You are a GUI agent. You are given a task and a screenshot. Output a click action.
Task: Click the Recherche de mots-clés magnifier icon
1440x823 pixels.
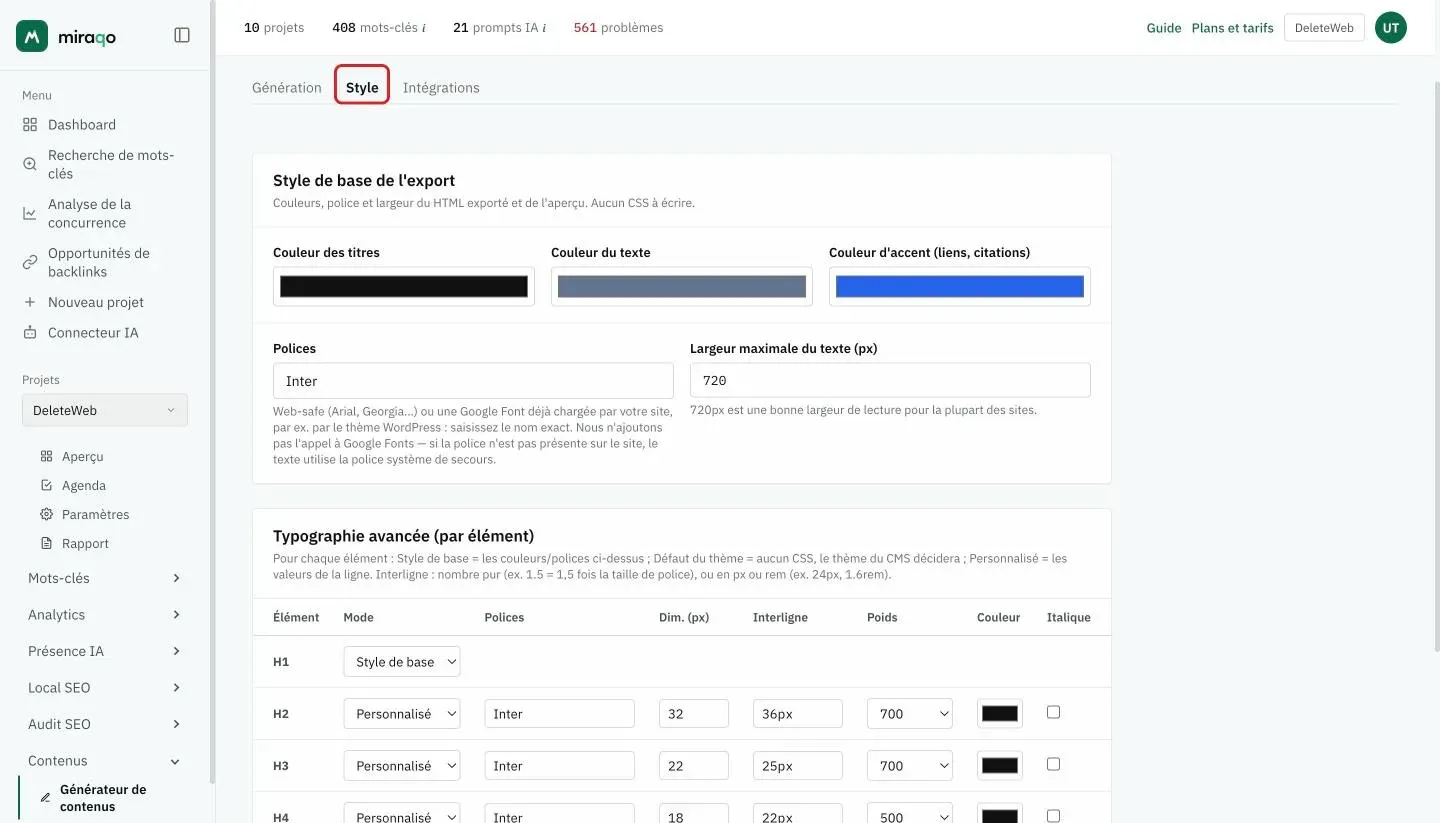click(30, 164)
